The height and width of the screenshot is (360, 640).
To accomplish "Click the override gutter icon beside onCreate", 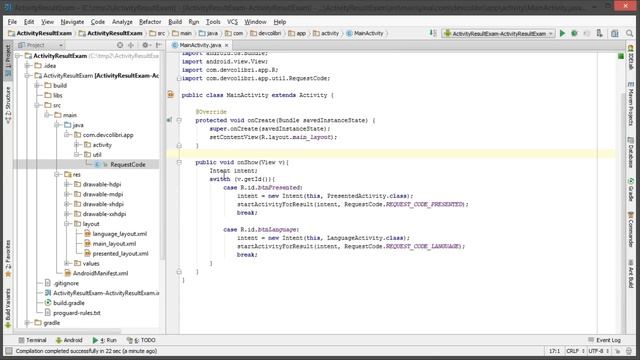I will click(169, 120).
